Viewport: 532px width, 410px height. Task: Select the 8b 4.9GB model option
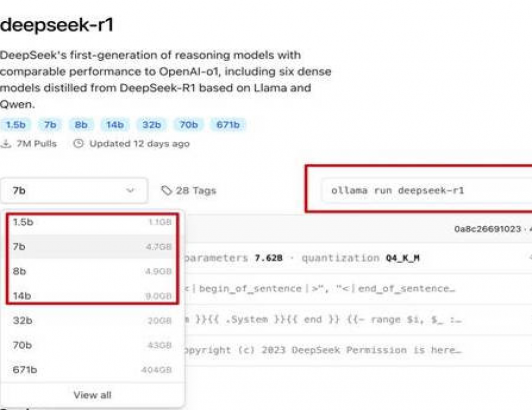point(92,272)
